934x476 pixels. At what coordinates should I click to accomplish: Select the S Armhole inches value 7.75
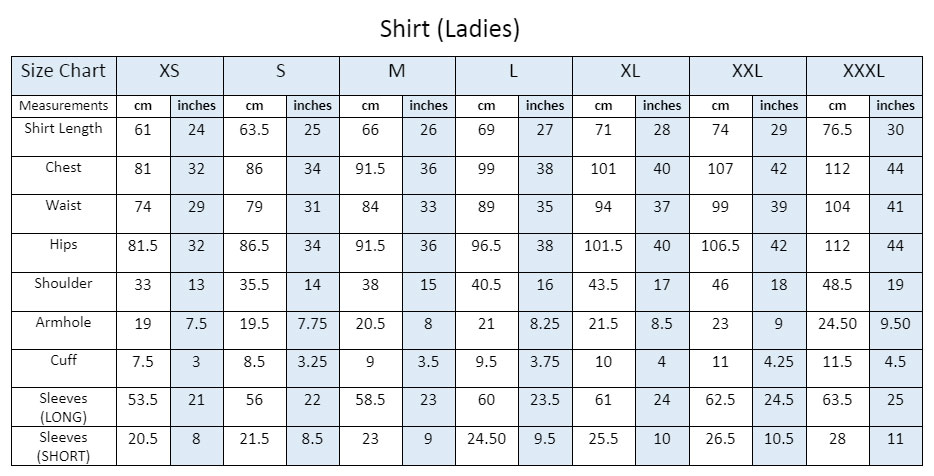click(312, 324)
